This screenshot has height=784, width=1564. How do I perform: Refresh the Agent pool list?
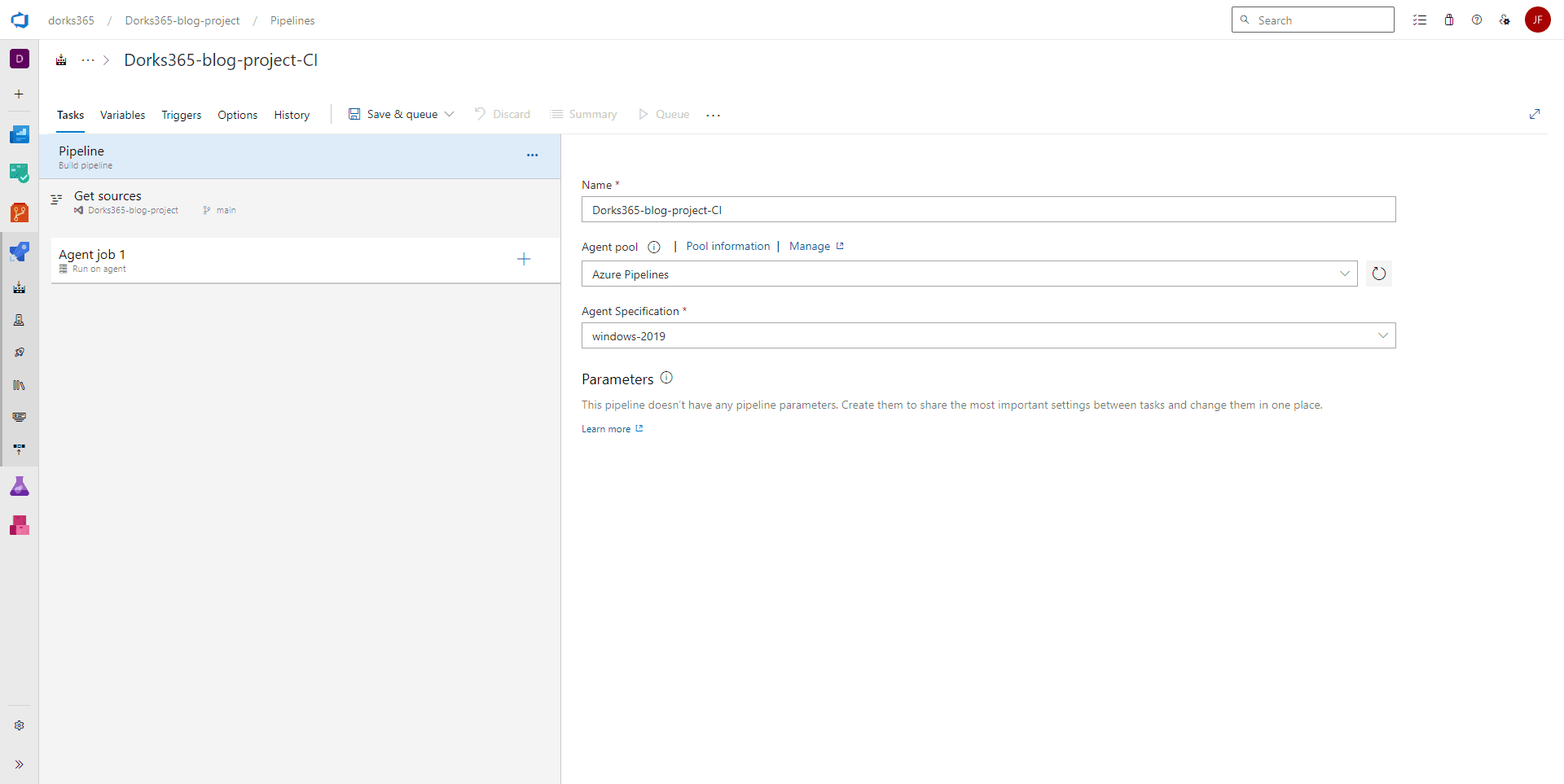point(1379,274)
